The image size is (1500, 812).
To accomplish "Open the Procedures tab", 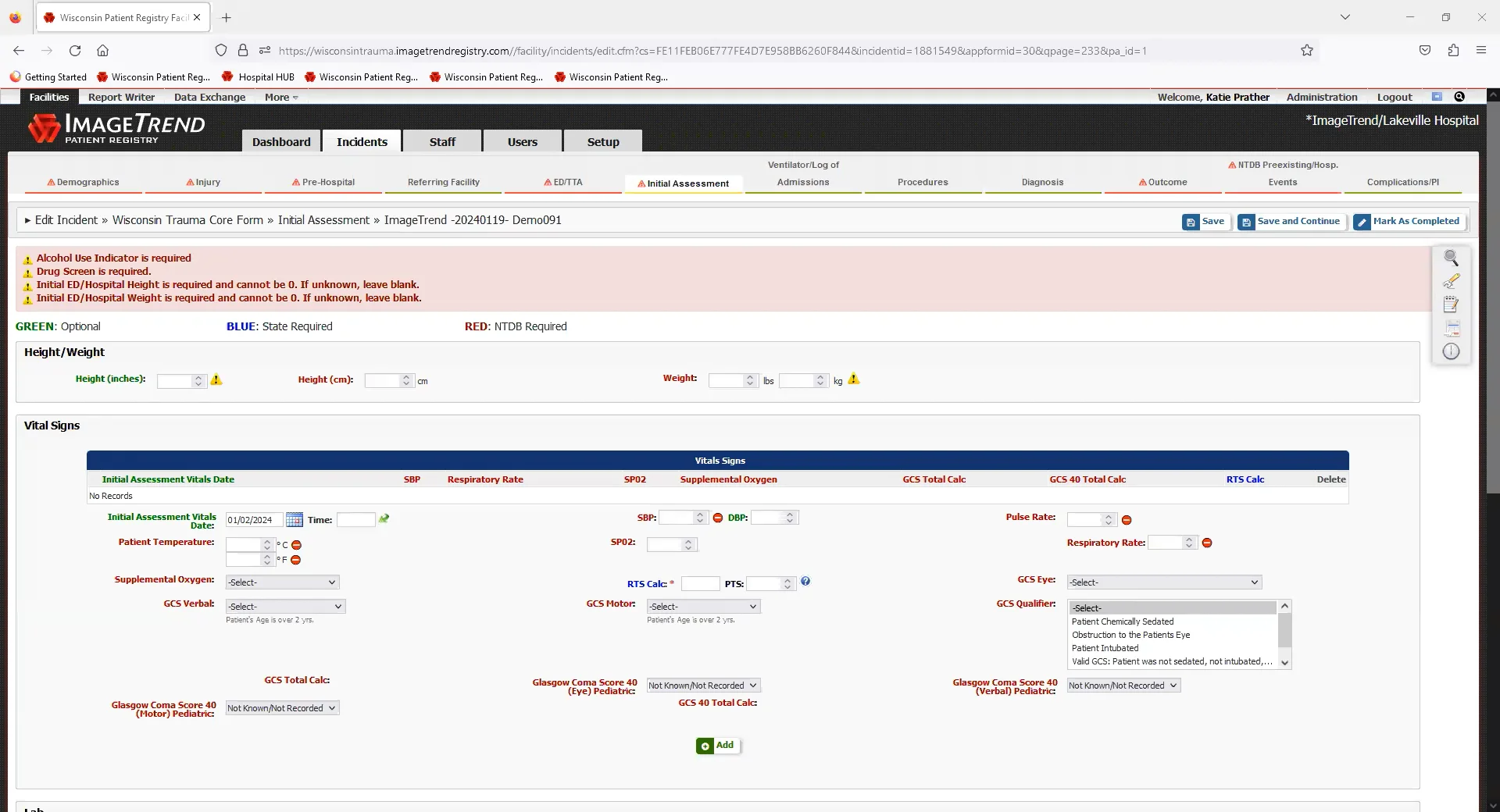I will pos(923,182).
